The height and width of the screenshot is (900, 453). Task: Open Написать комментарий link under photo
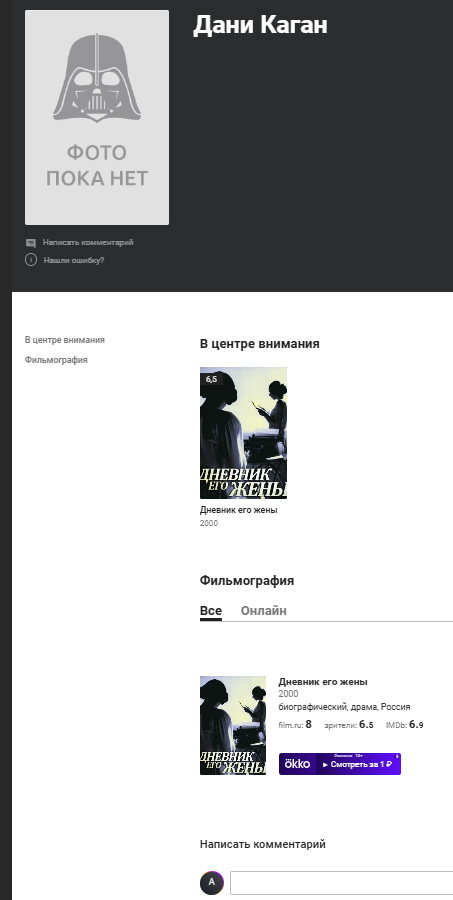(x=88, y=242)
